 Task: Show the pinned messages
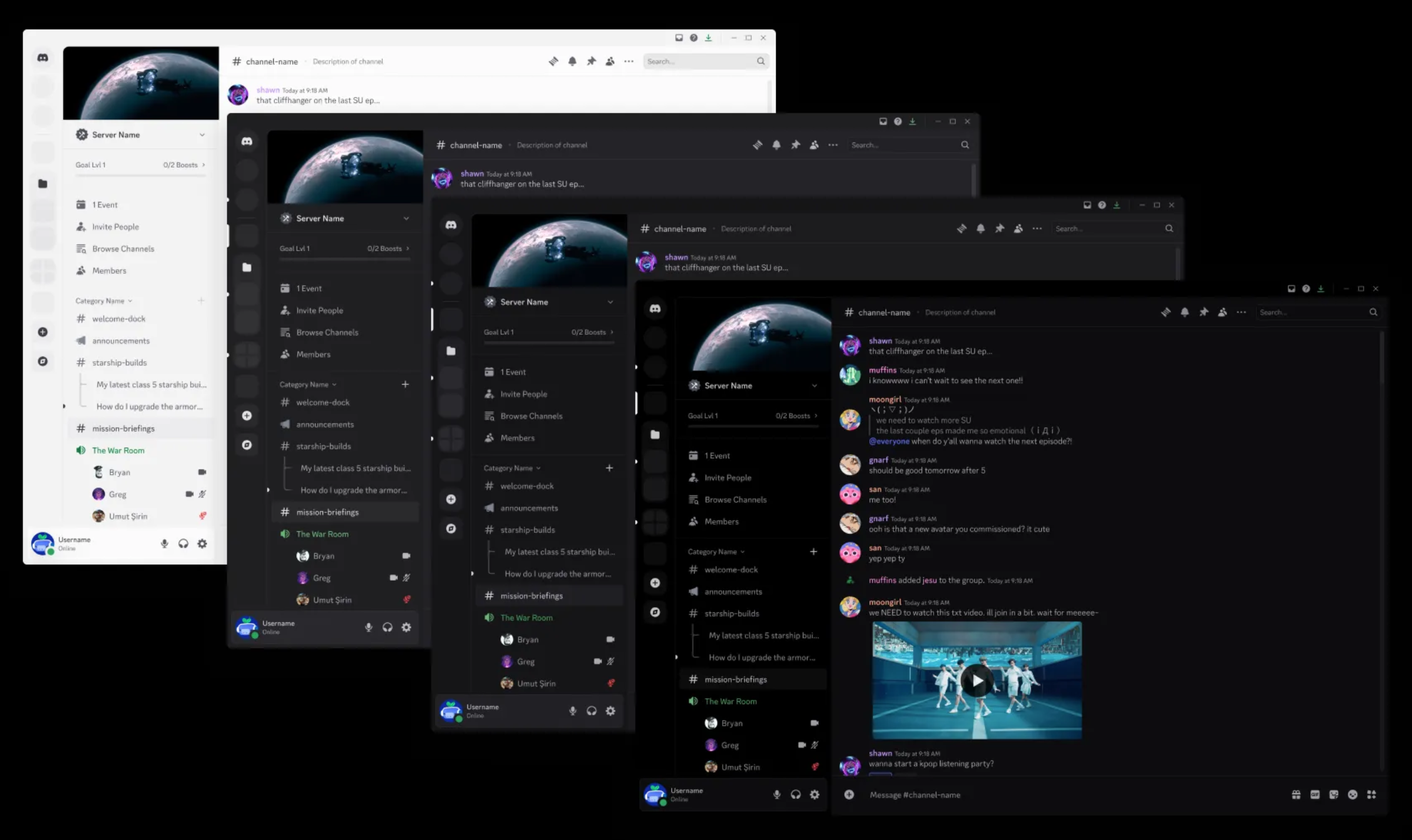1204,312
